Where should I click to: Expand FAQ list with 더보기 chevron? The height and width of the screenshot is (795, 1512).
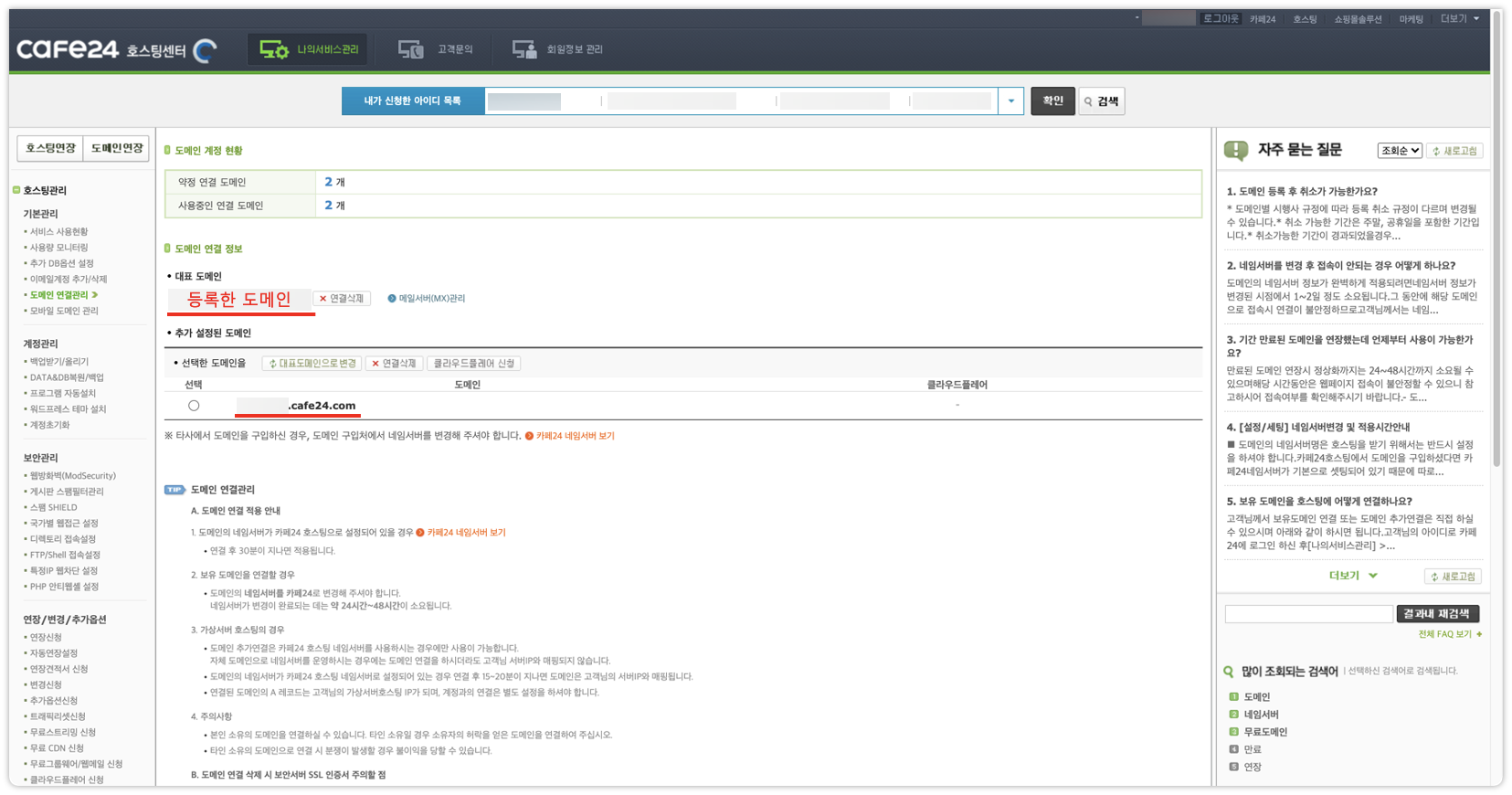click(1352, 576)
